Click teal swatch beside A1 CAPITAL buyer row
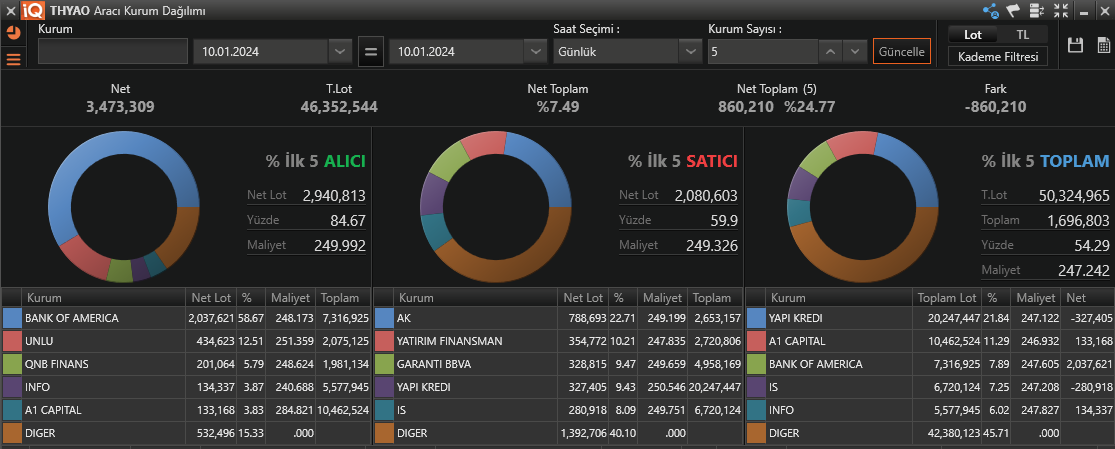 (12, 410)
